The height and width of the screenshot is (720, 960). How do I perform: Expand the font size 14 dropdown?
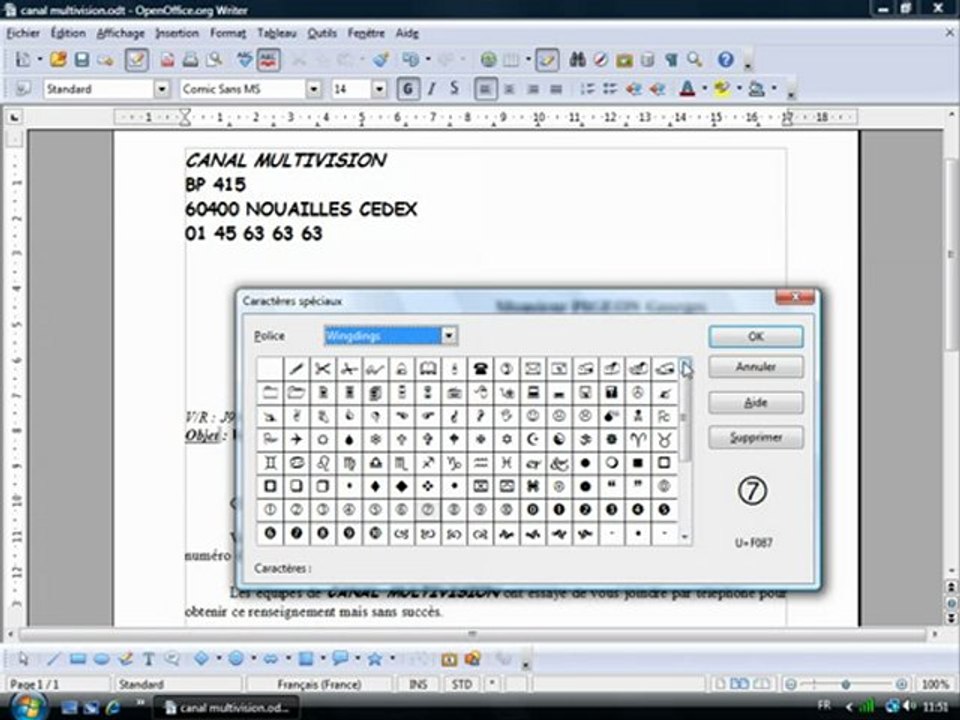[x=380, y=89]
